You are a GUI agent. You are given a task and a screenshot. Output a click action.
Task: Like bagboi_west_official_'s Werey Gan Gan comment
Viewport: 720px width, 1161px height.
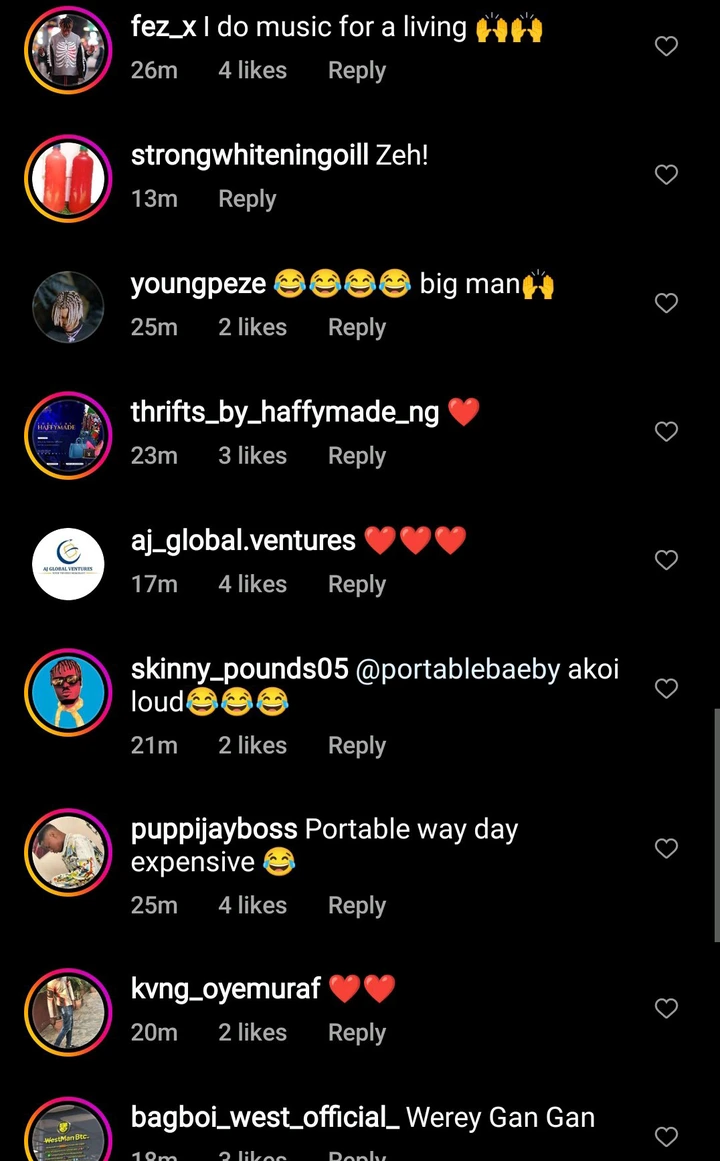coord(666,1136)
